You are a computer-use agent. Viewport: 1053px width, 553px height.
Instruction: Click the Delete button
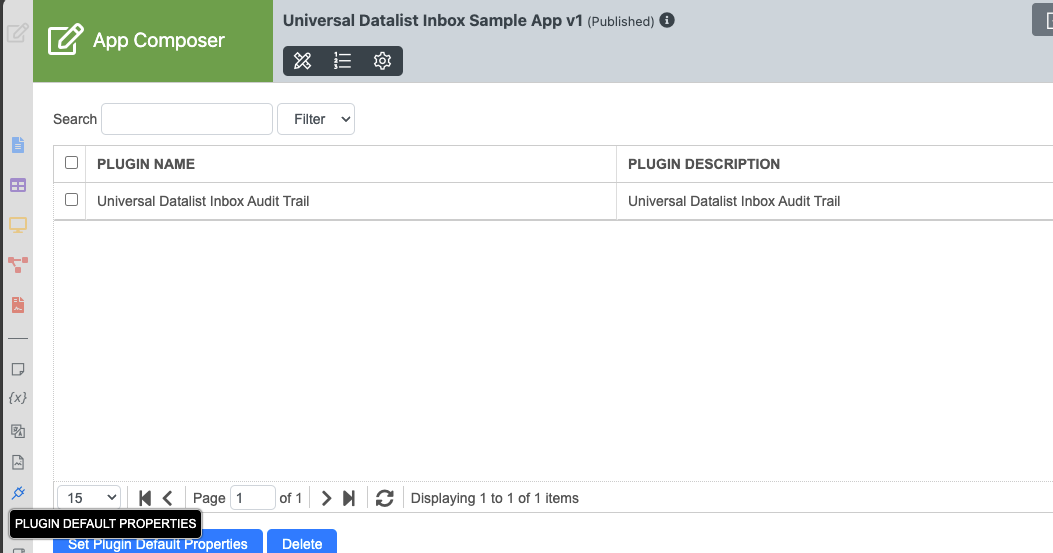click(302, 544)
